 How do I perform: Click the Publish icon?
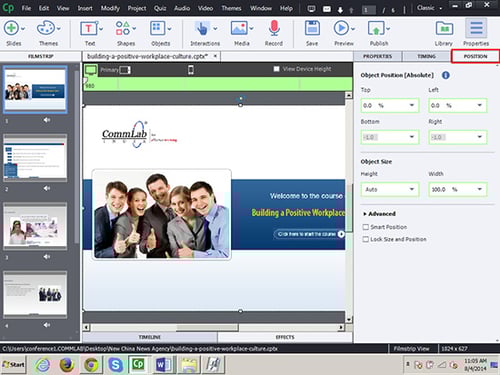click(376, 28)
